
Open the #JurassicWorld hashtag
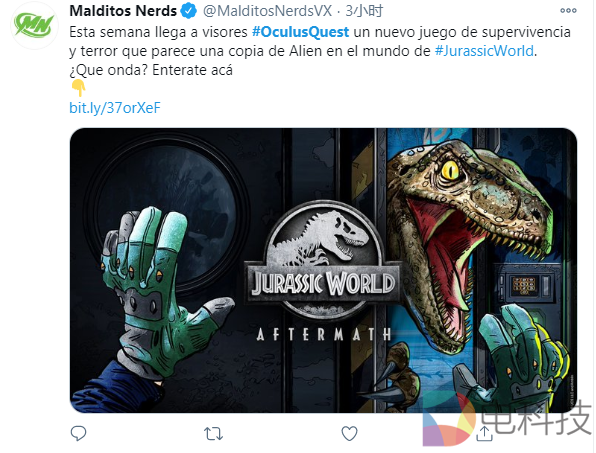484,51
